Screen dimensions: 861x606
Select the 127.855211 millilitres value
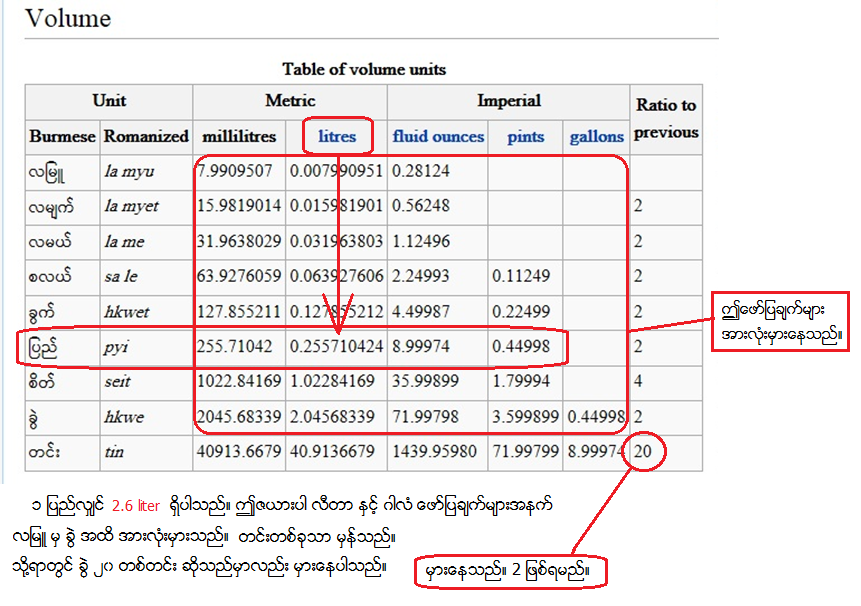click(239, 311)
